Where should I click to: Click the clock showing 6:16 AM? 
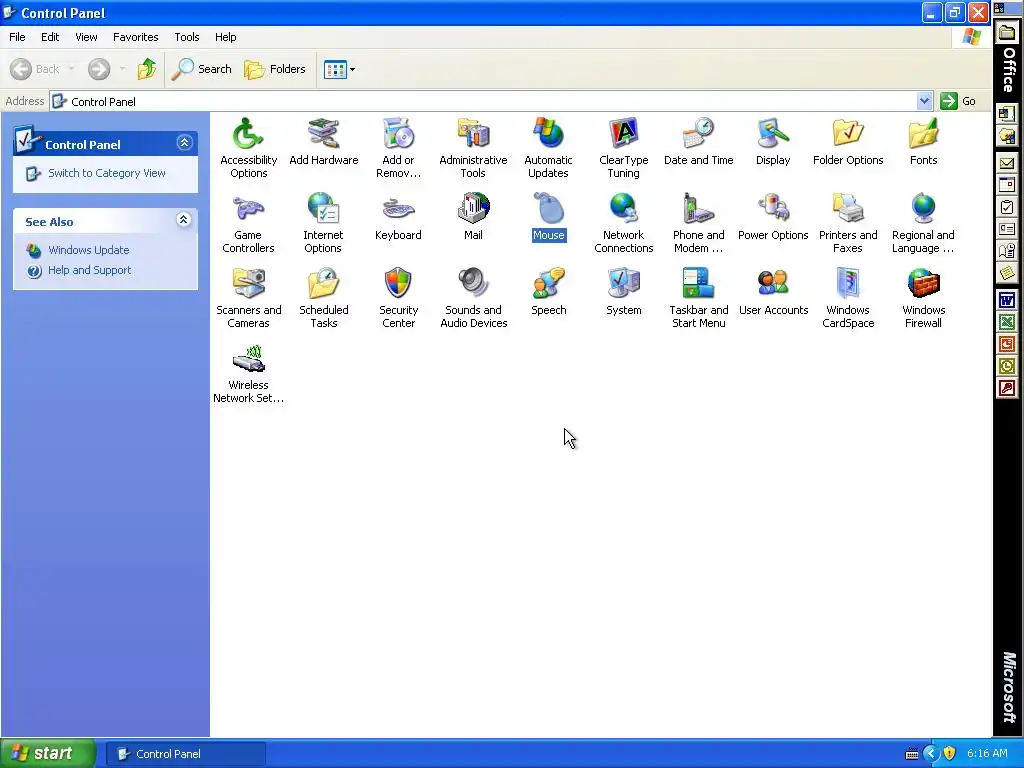click(x=987, y=754)
